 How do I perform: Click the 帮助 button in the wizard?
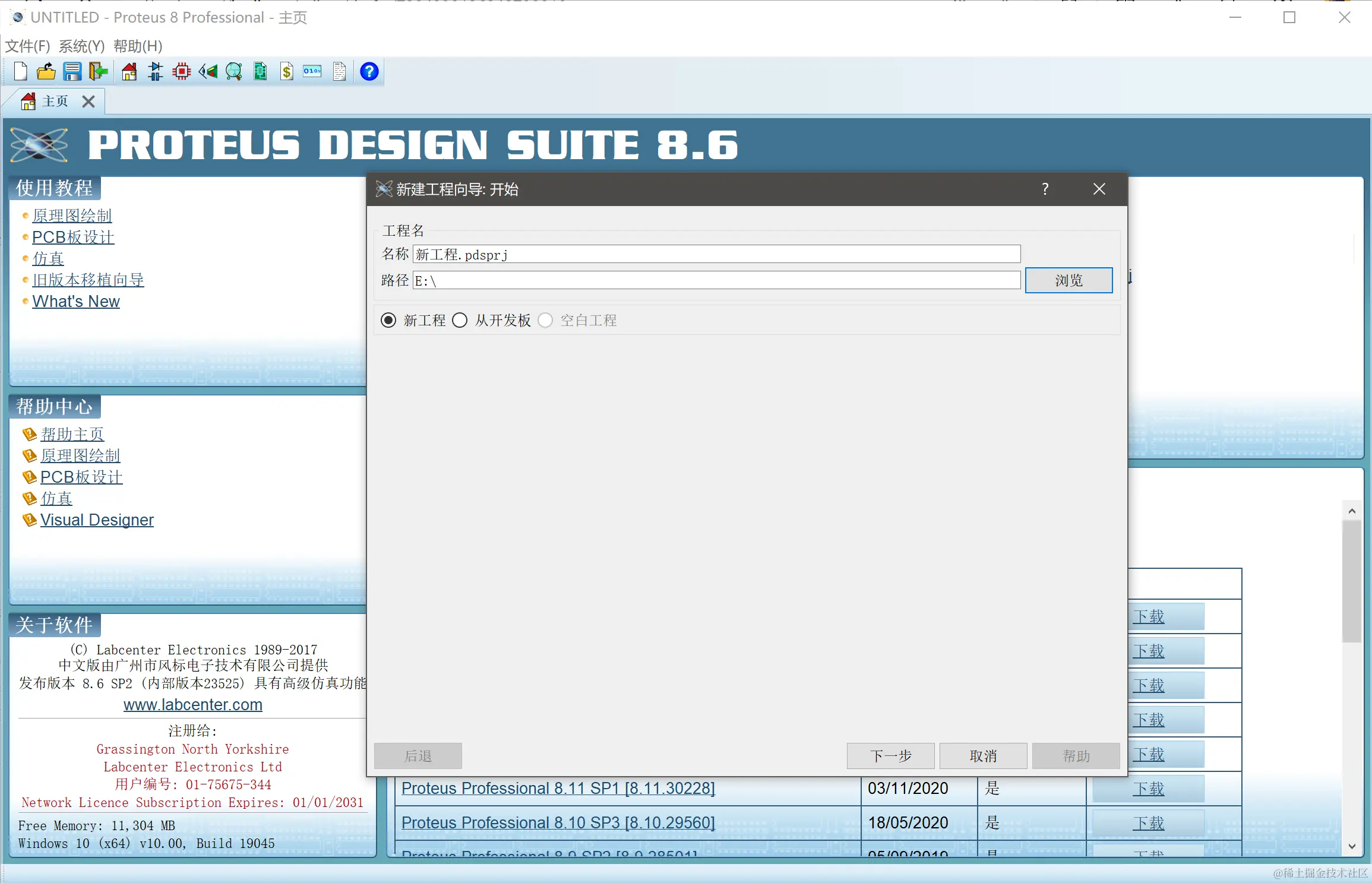(1076, 756)
